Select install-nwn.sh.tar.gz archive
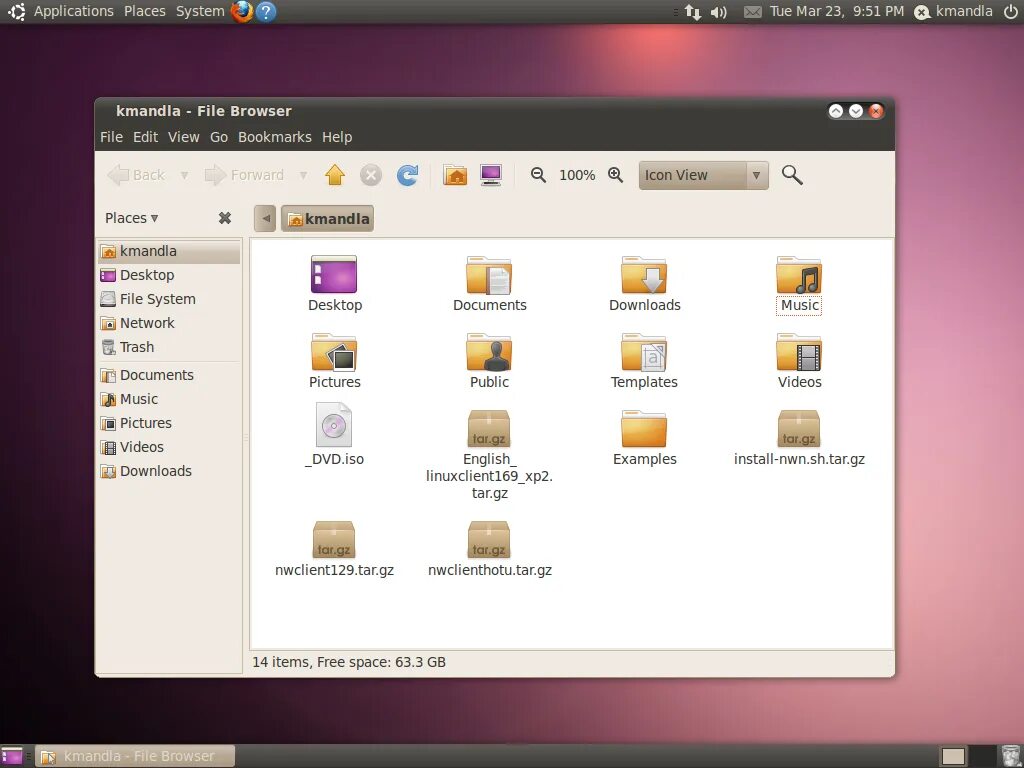Screen dimensions: 1024x768 coord(799,428)
